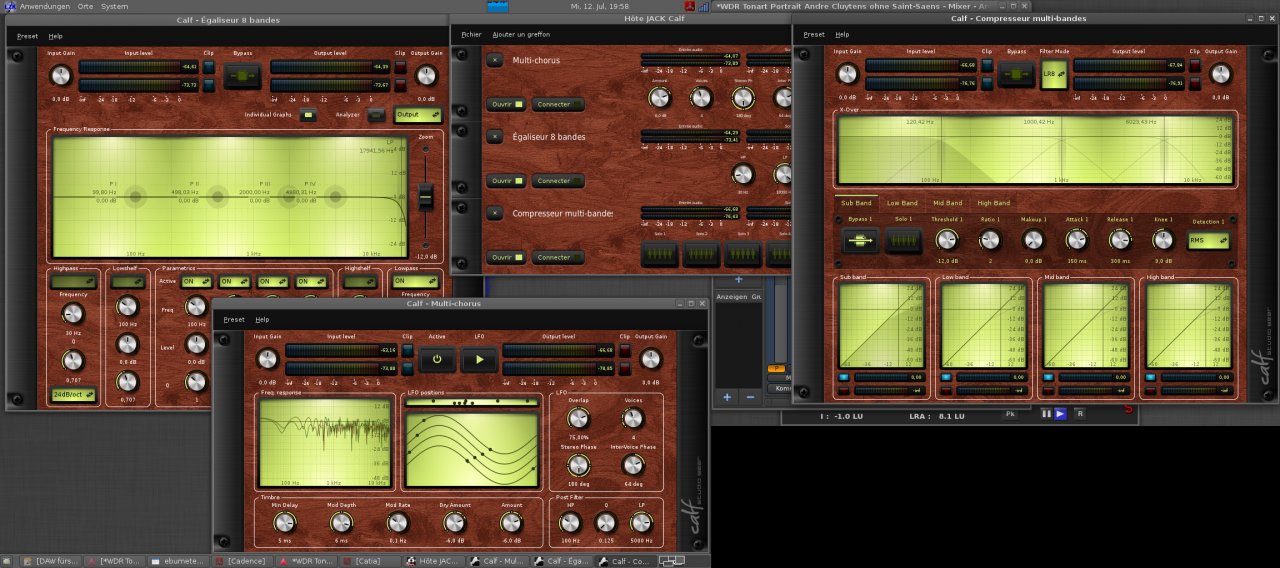Select the Low Band tab in the compressor
This screenshot has height=568, width=1280.
pos(902,203)
